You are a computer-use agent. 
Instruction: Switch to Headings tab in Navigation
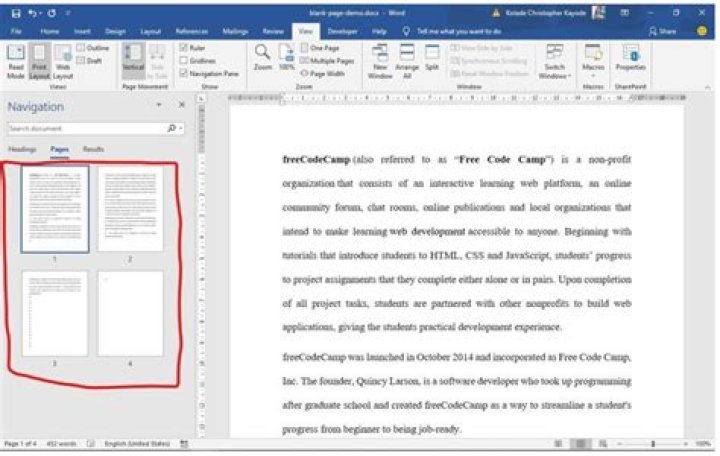pos(23,149)
